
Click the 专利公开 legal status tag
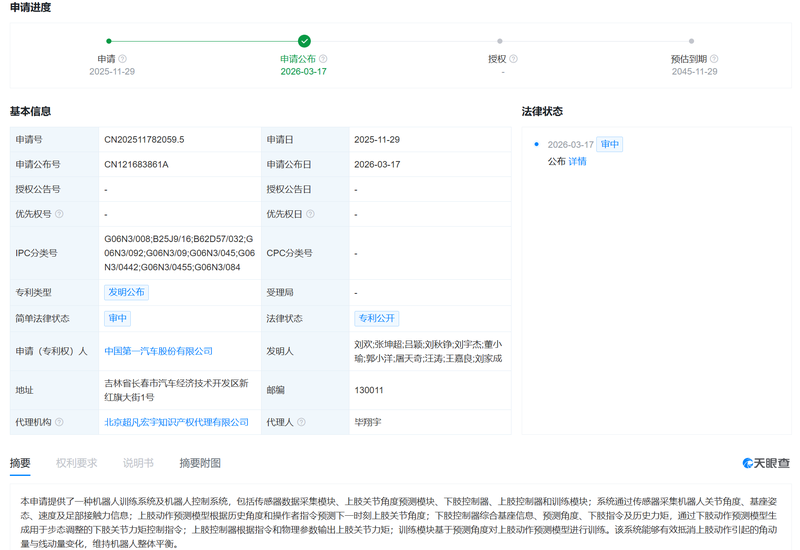(377, 318)
